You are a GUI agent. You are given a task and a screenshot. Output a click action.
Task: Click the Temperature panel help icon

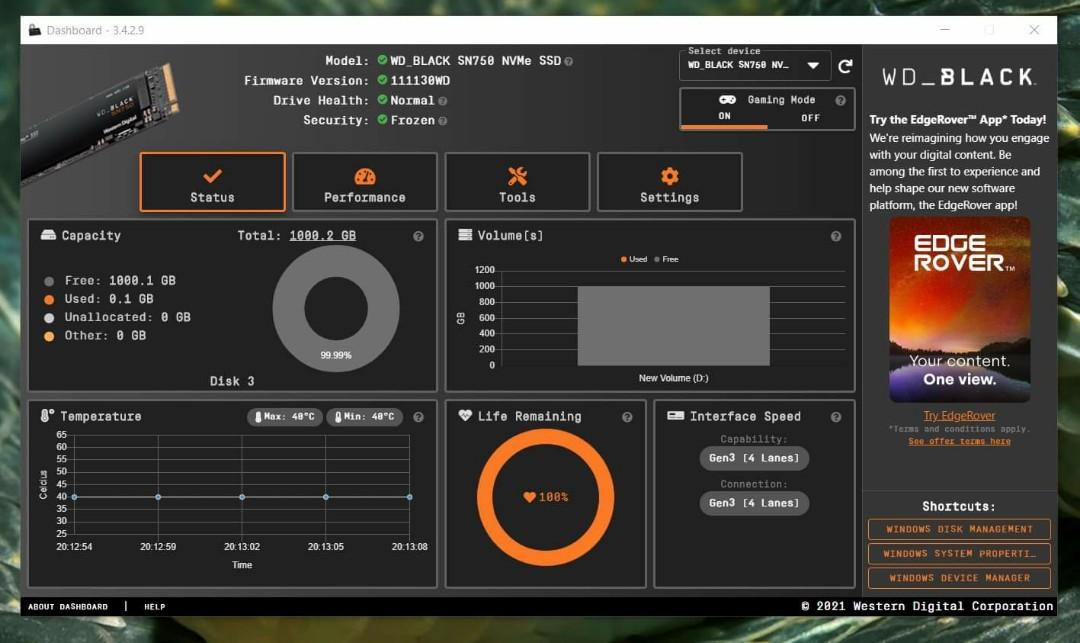point(418,417)
